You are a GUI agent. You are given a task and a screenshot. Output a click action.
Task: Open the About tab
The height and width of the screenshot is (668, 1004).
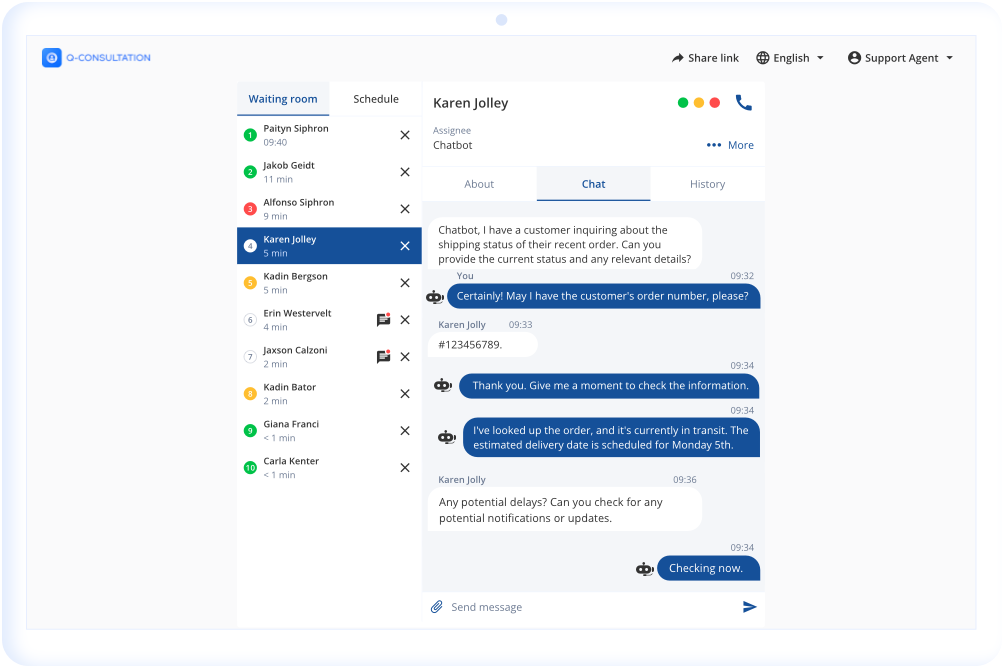pos(479,184)
